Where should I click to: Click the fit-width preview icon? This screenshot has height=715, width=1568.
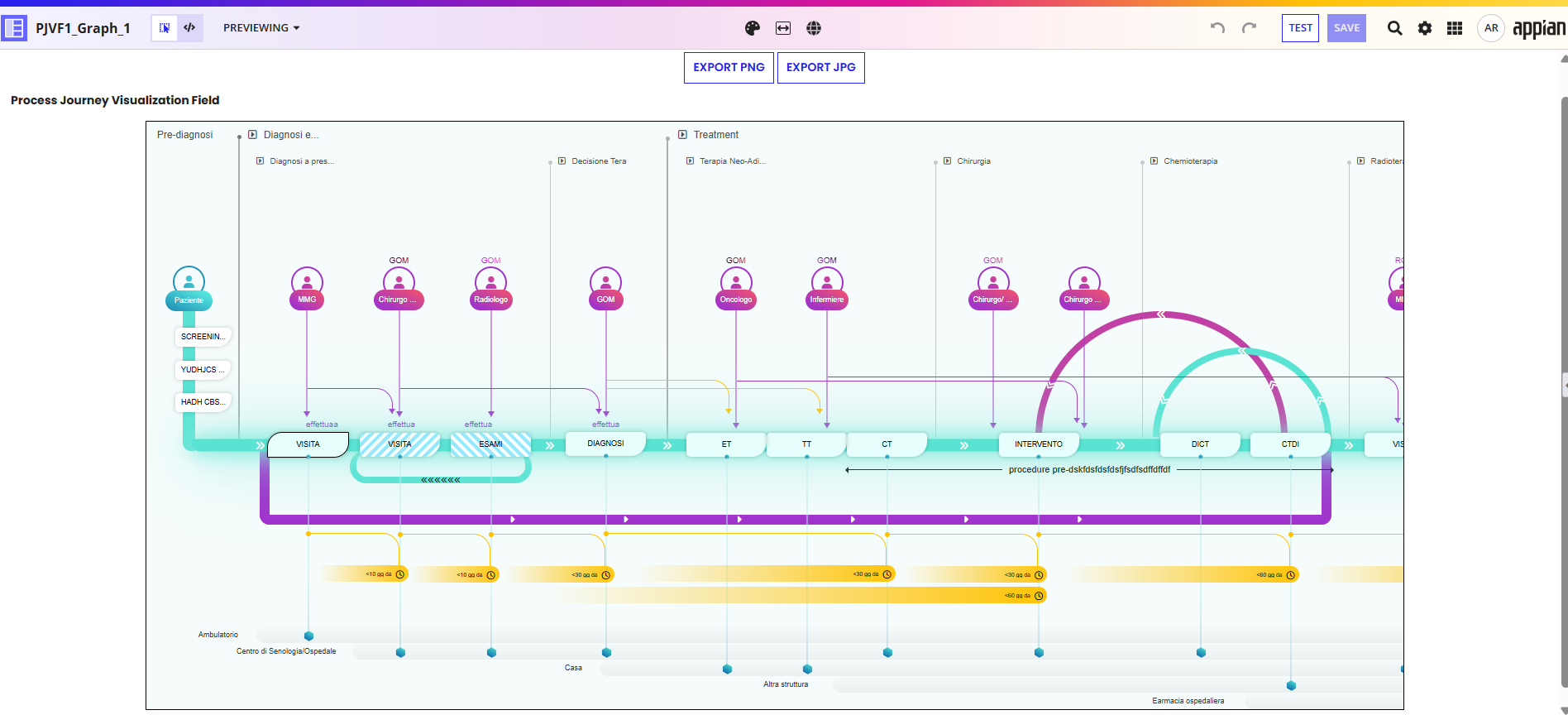pos(782,28)
